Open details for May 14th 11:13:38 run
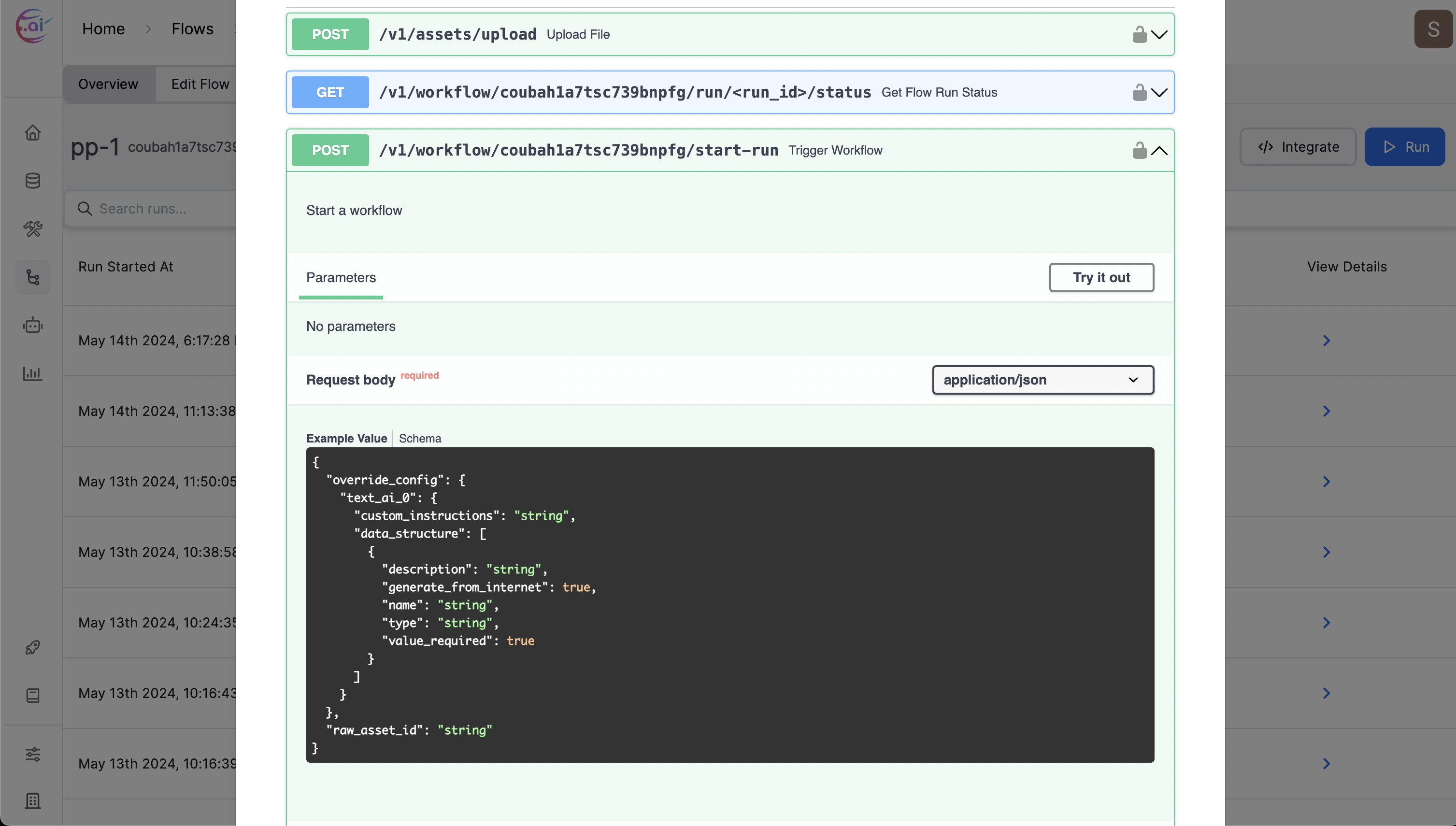This screenshot has height=826, width=1456. coord(1327,411)
